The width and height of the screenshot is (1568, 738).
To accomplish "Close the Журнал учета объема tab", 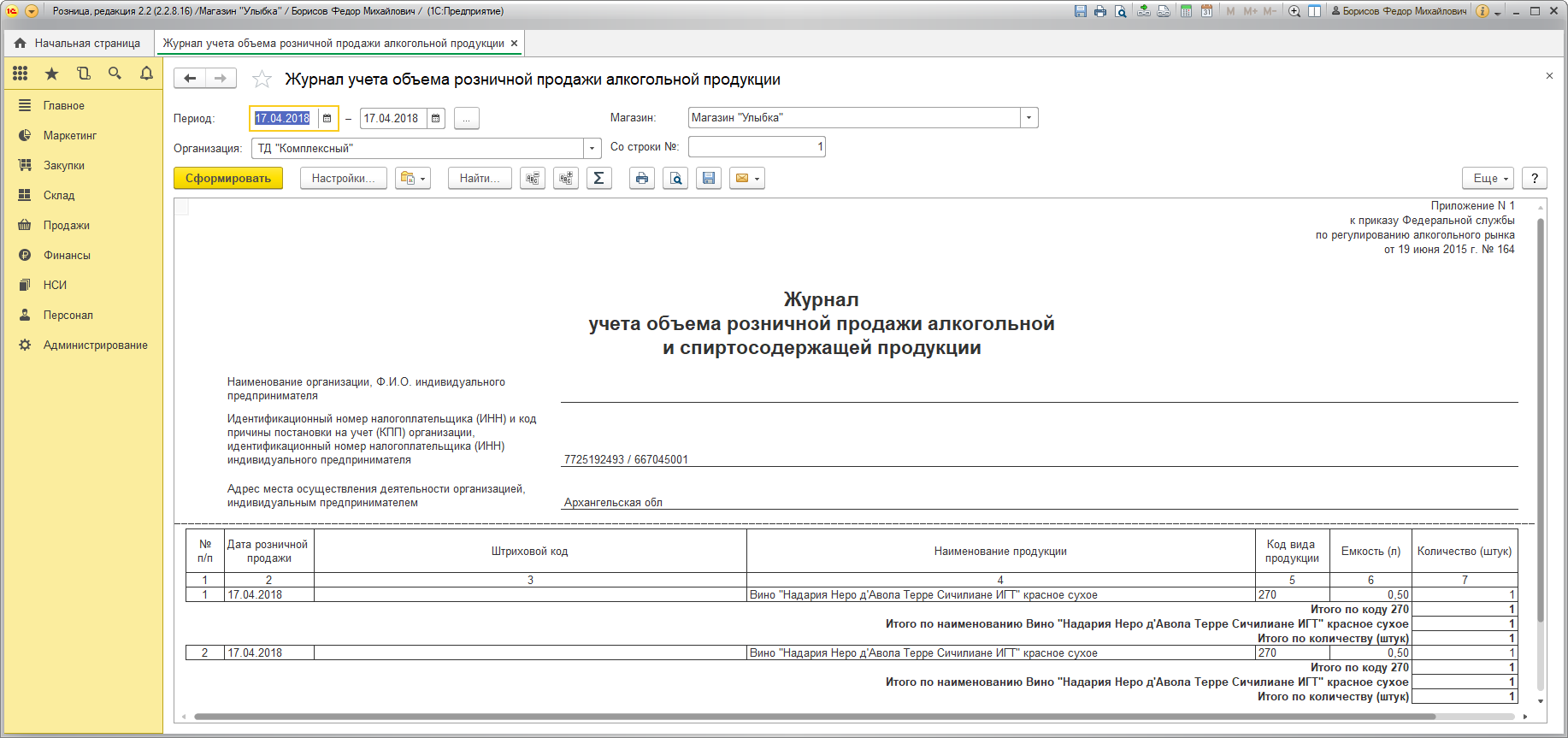I will click(514, 44).
